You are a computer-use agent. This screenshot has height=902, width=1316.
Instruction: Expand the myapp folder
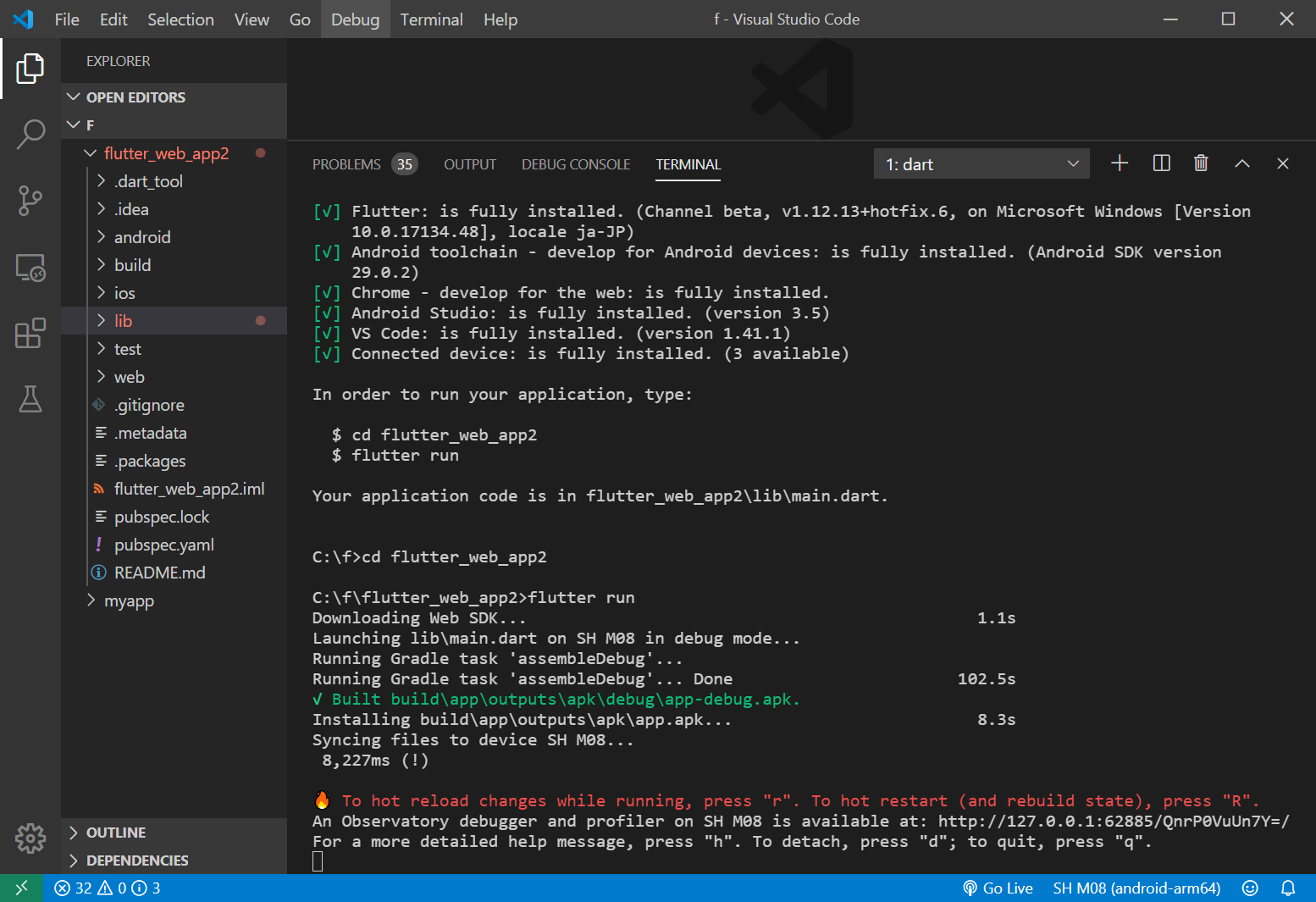[x=174, y=600]
